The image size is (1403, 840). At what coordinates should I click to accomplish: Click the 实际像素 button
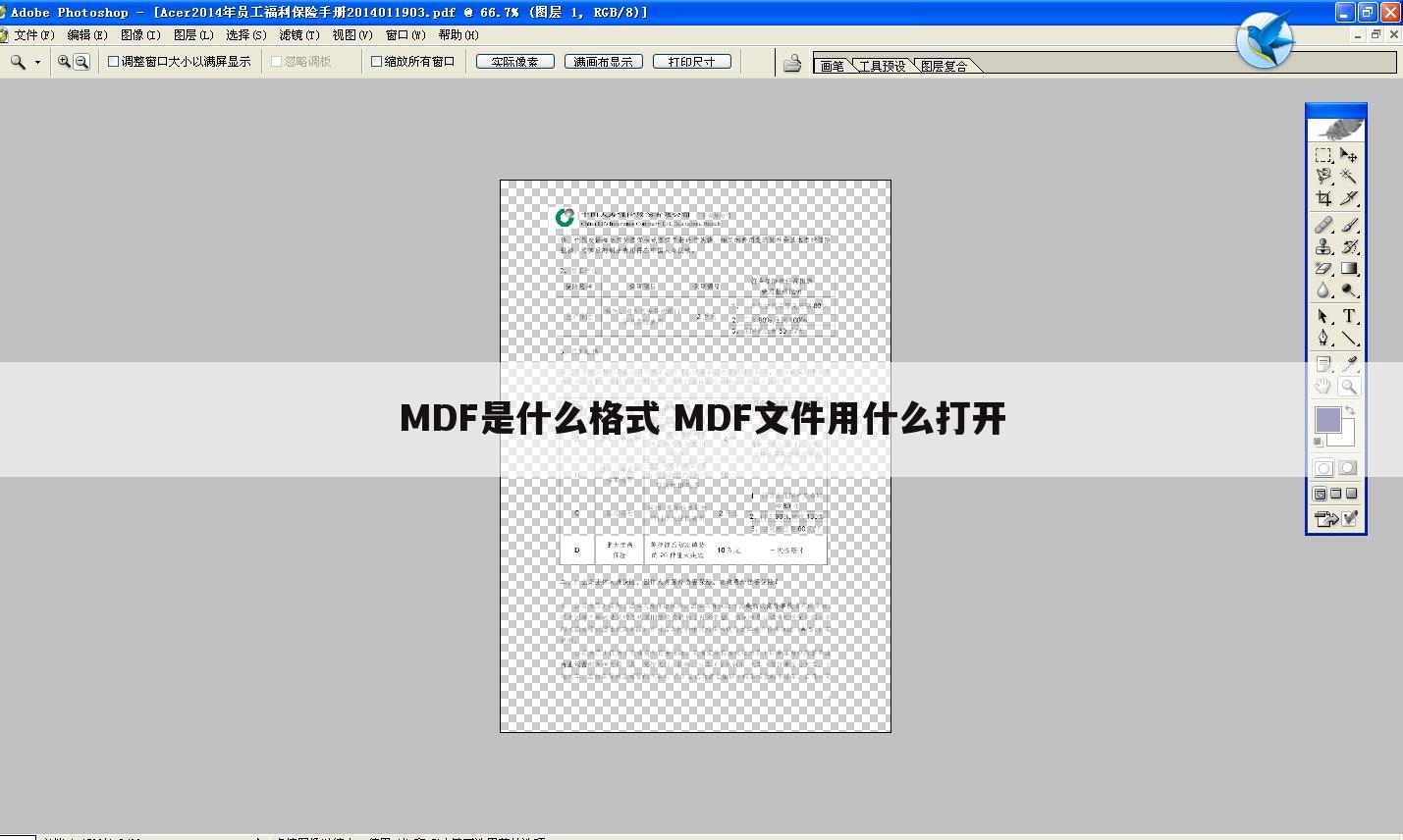pos(515,61)
